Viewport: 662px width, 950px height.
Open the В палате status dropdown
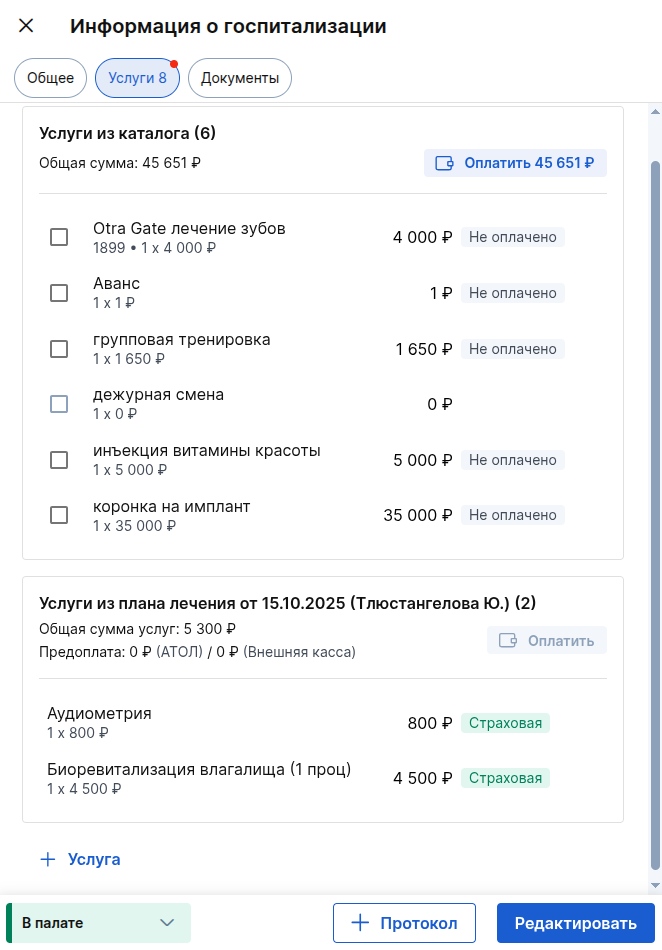pos(95,922)
